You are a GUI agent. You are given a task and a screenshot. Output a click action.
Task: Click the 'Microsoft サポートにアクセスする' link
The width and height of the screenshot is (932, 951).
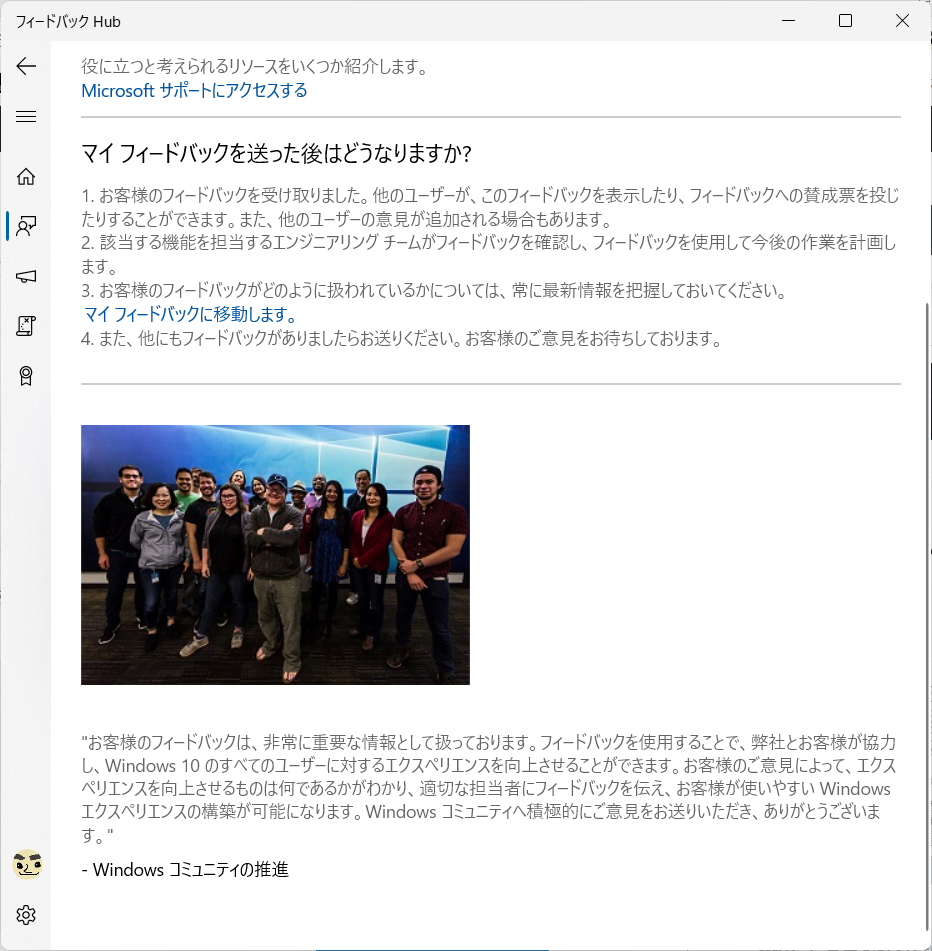click(194, 91)
